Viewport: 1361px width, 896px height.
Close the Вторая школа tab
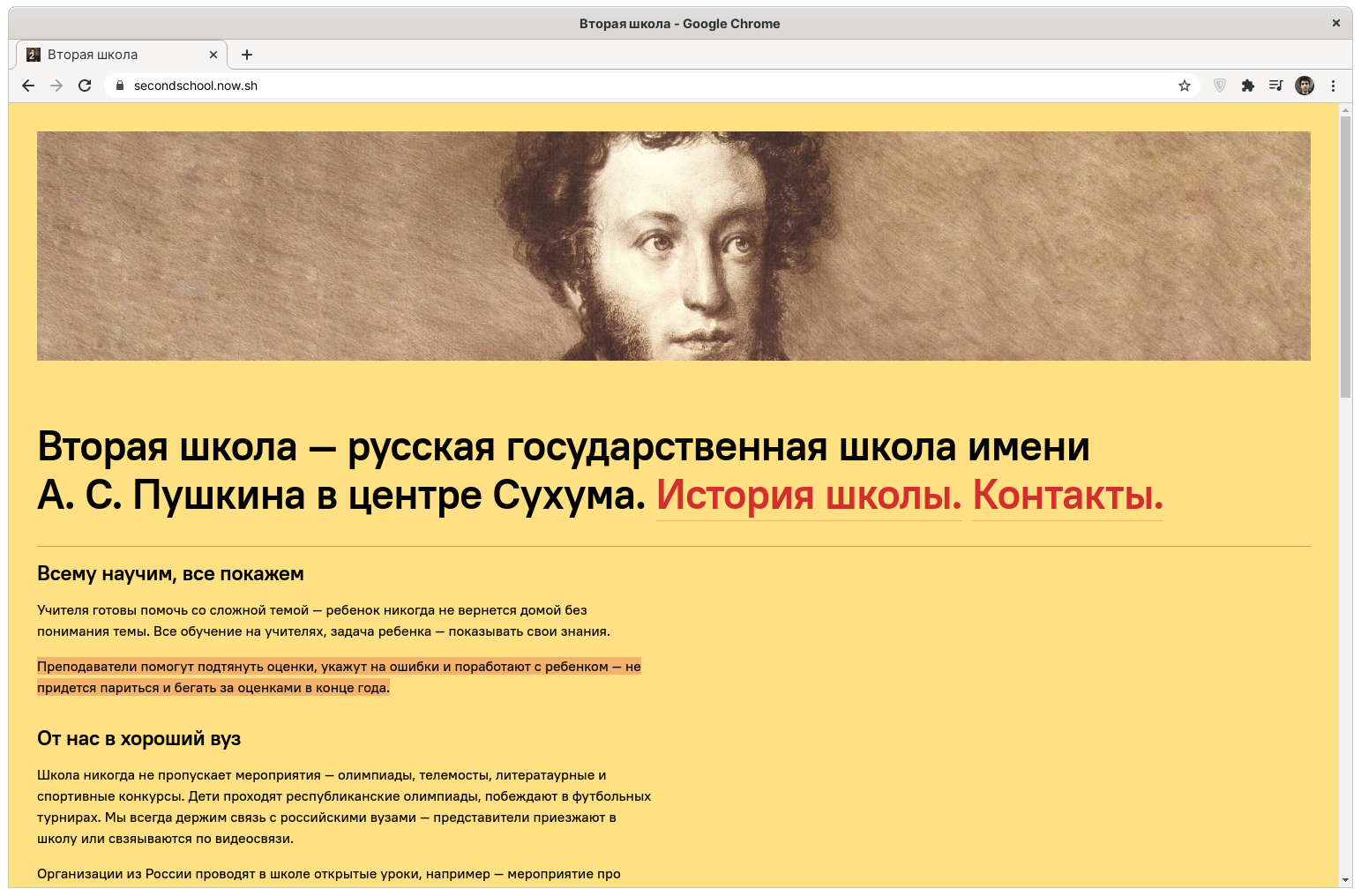[213, 55]
